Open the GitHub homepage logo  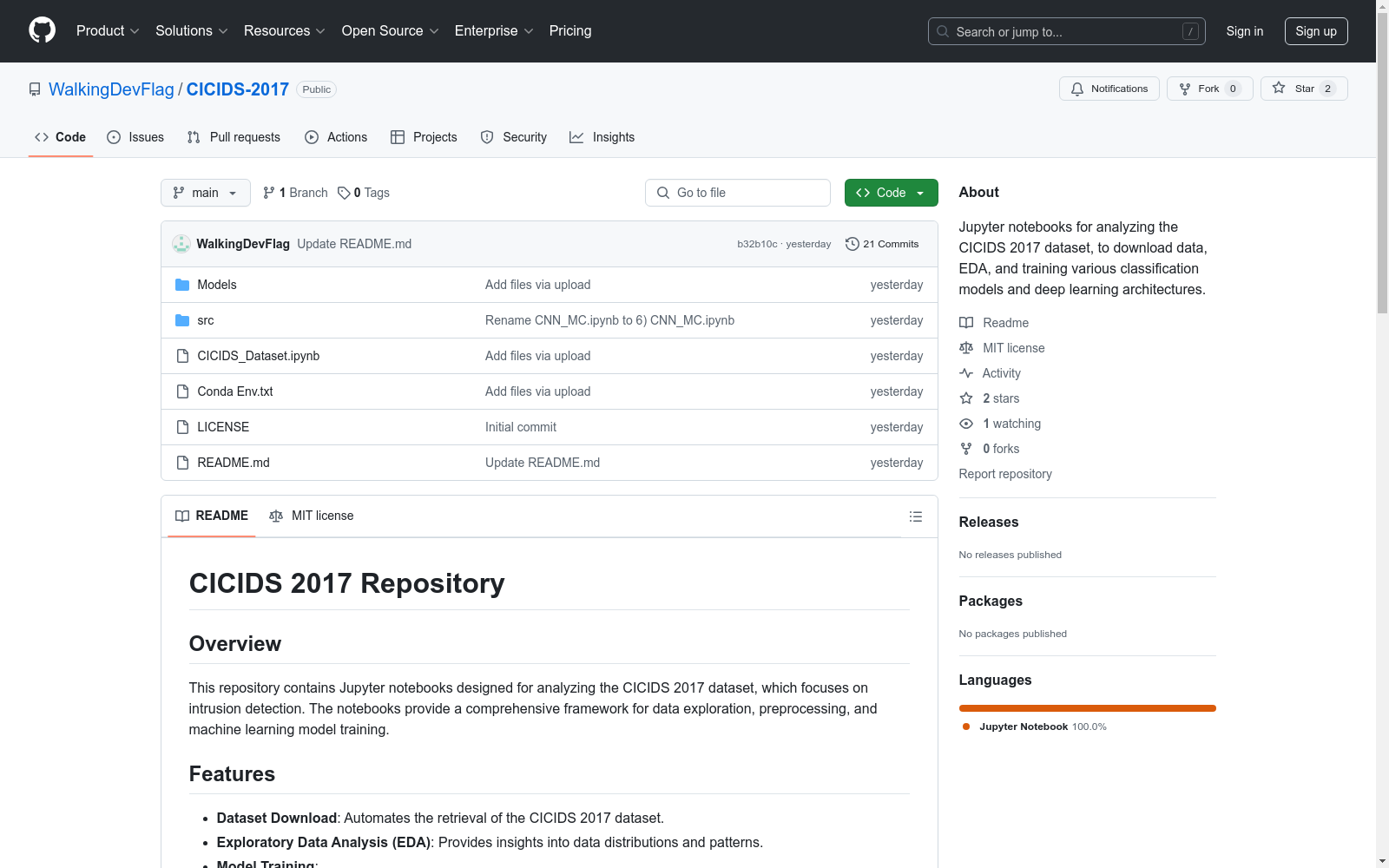tap(42, 30)
